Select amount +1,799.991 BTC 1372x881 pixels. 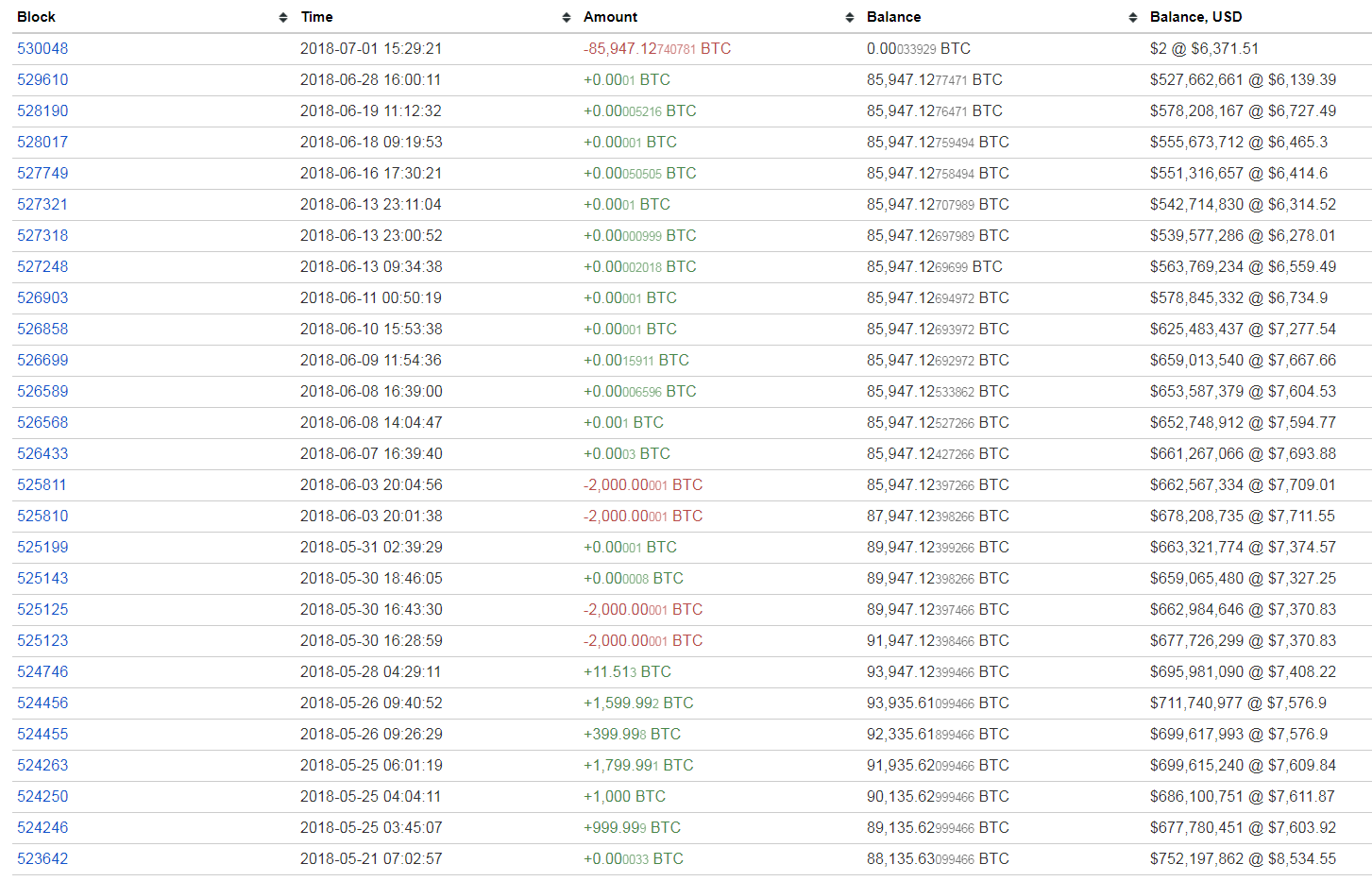click(638, 766)
